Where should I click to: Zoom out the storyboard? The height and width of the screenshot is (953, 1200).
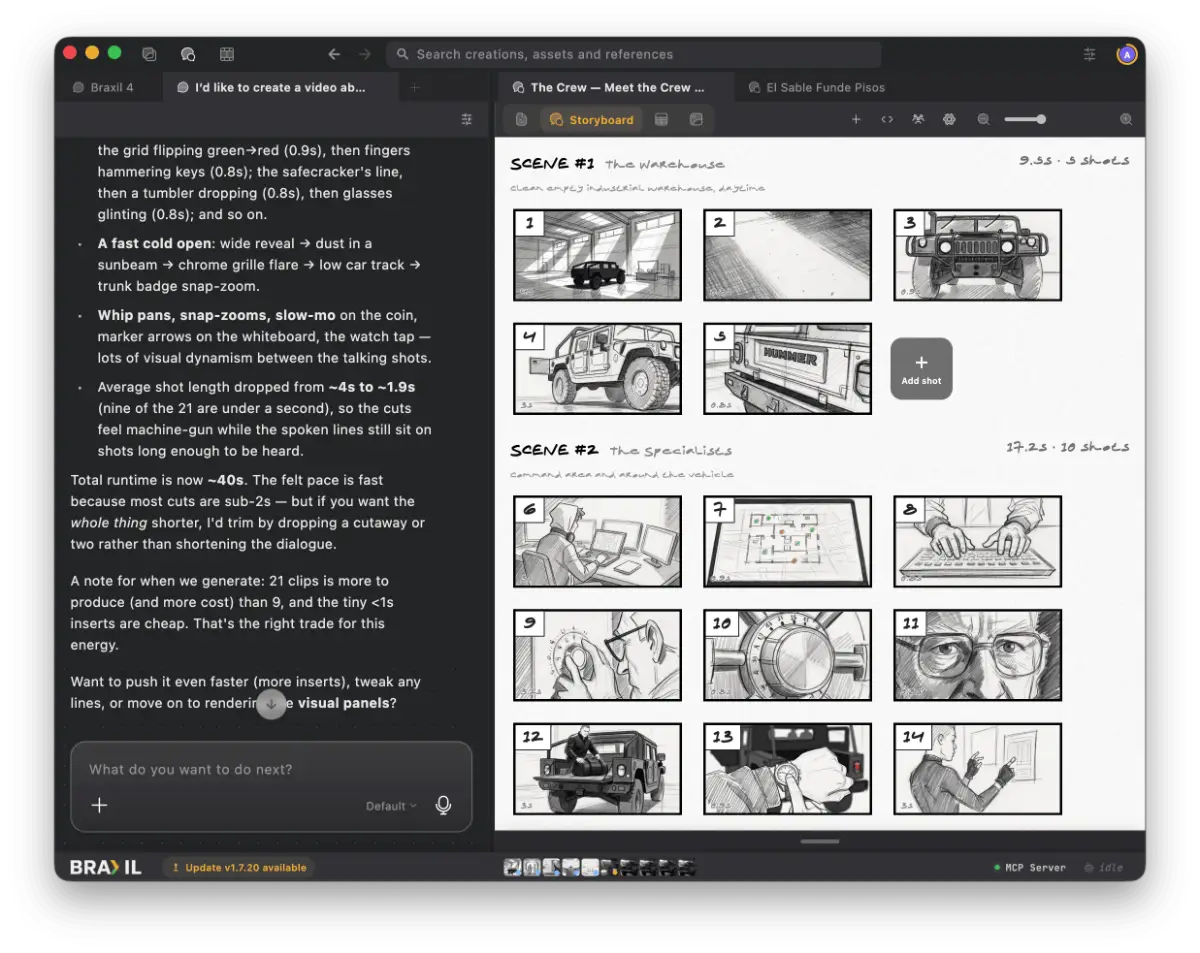(983, 119)
